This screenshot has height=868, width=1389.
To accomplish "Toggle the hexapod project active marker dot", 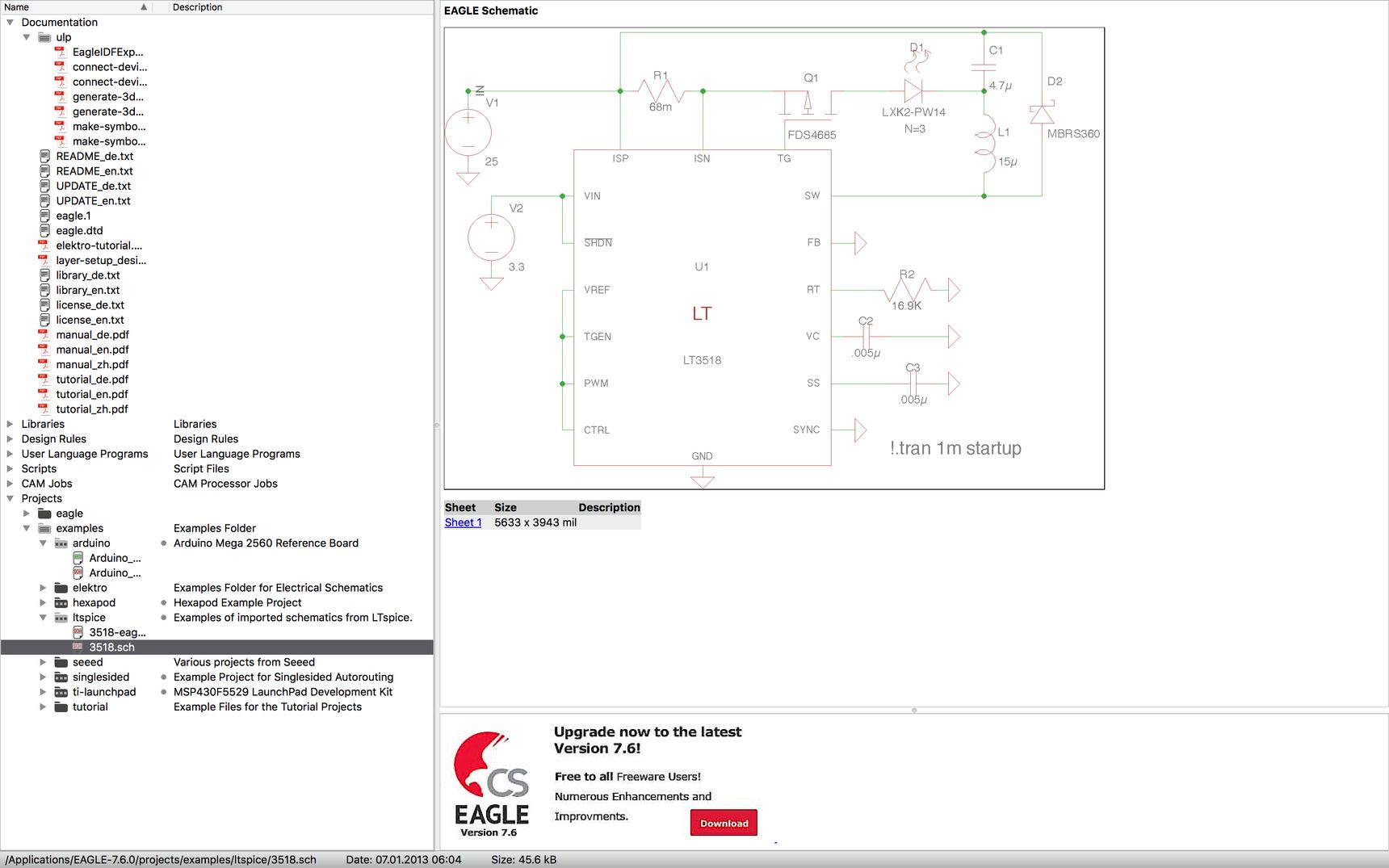I will pyautogui.click(x=164, y=603).
